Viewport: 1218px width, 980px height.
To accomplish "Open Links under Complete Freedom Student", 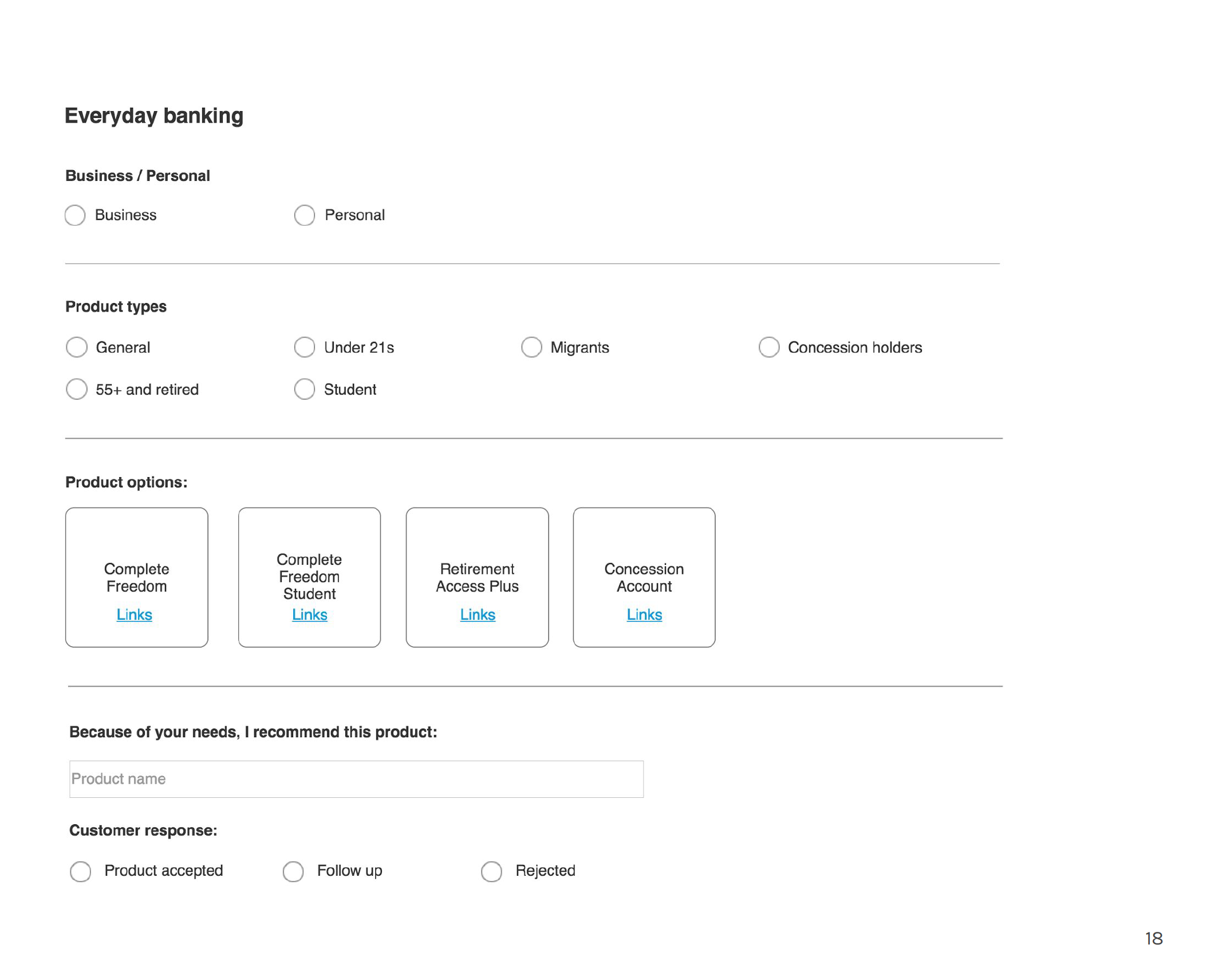I will [309, 615].
